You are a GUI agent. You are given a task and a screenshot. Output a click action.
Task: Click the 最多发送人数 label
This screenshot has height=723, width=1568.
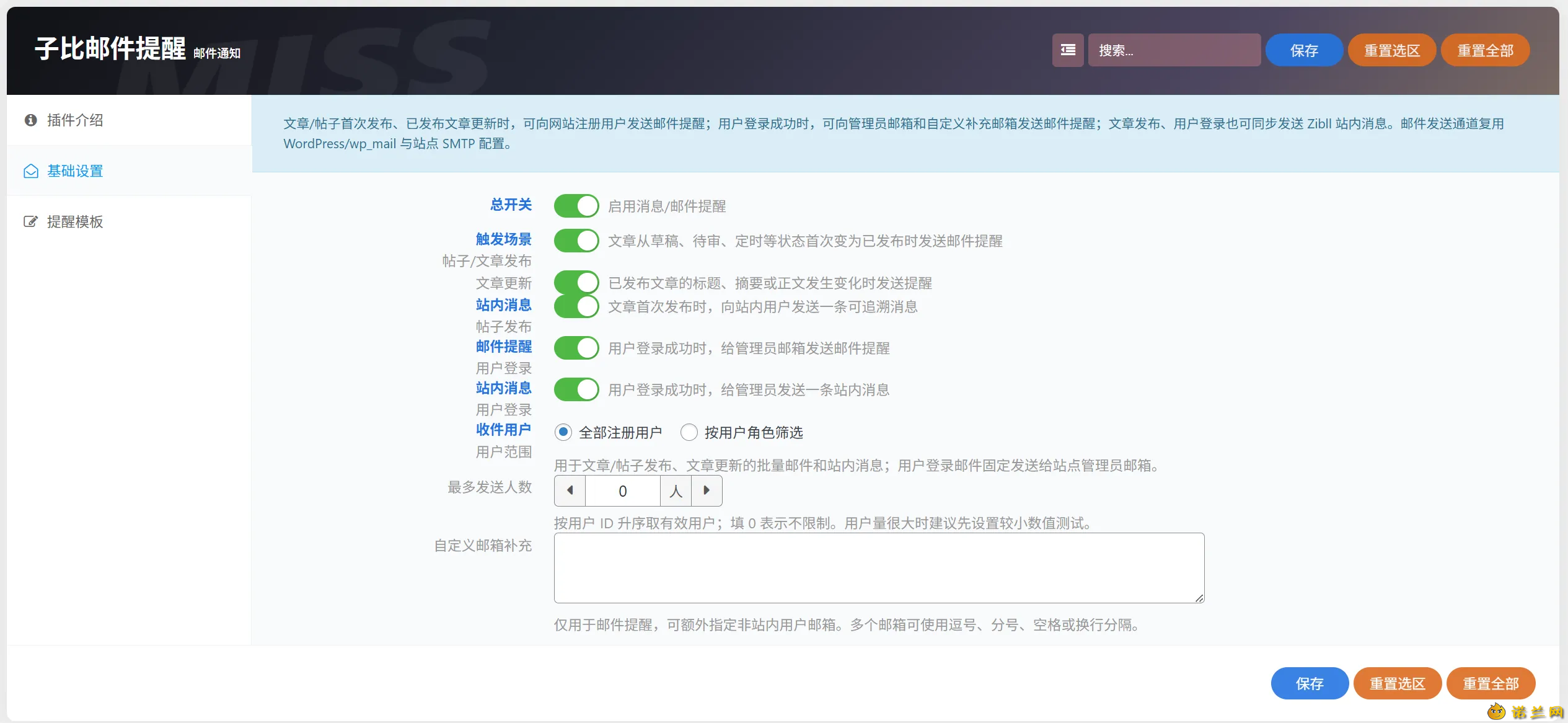(490, 487)
